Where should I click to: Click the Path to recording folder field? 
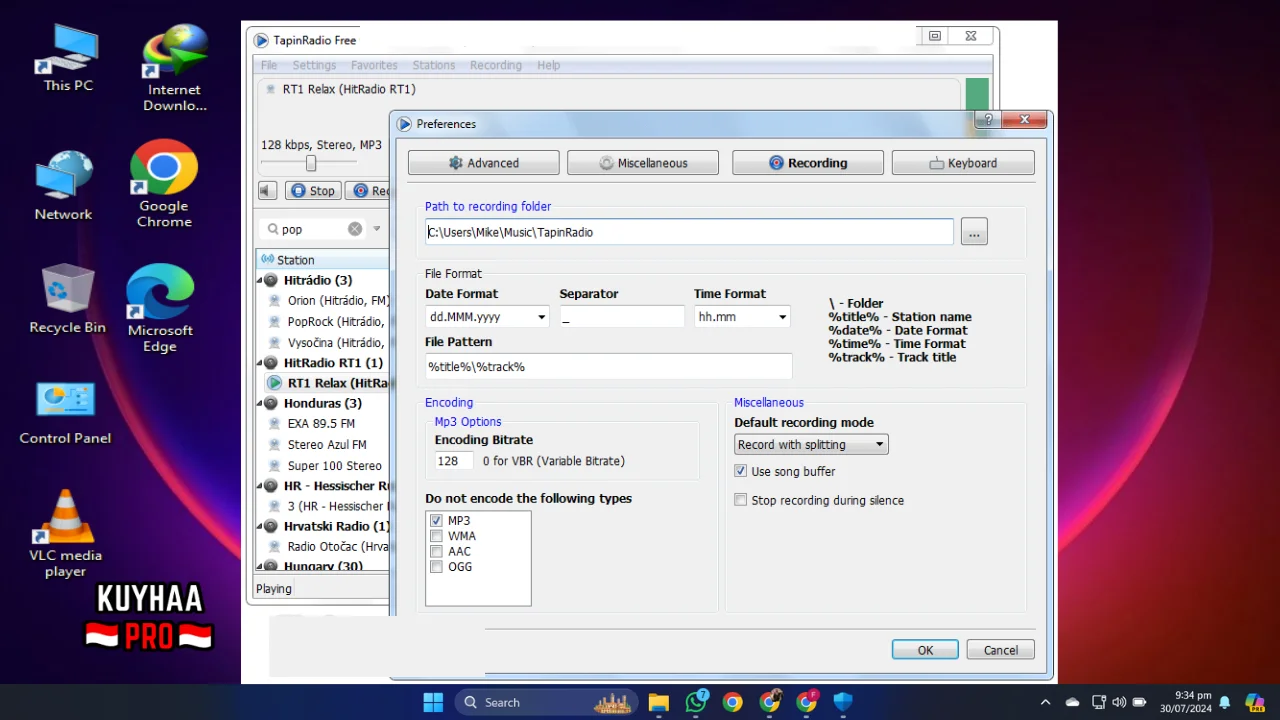[689, 232]
